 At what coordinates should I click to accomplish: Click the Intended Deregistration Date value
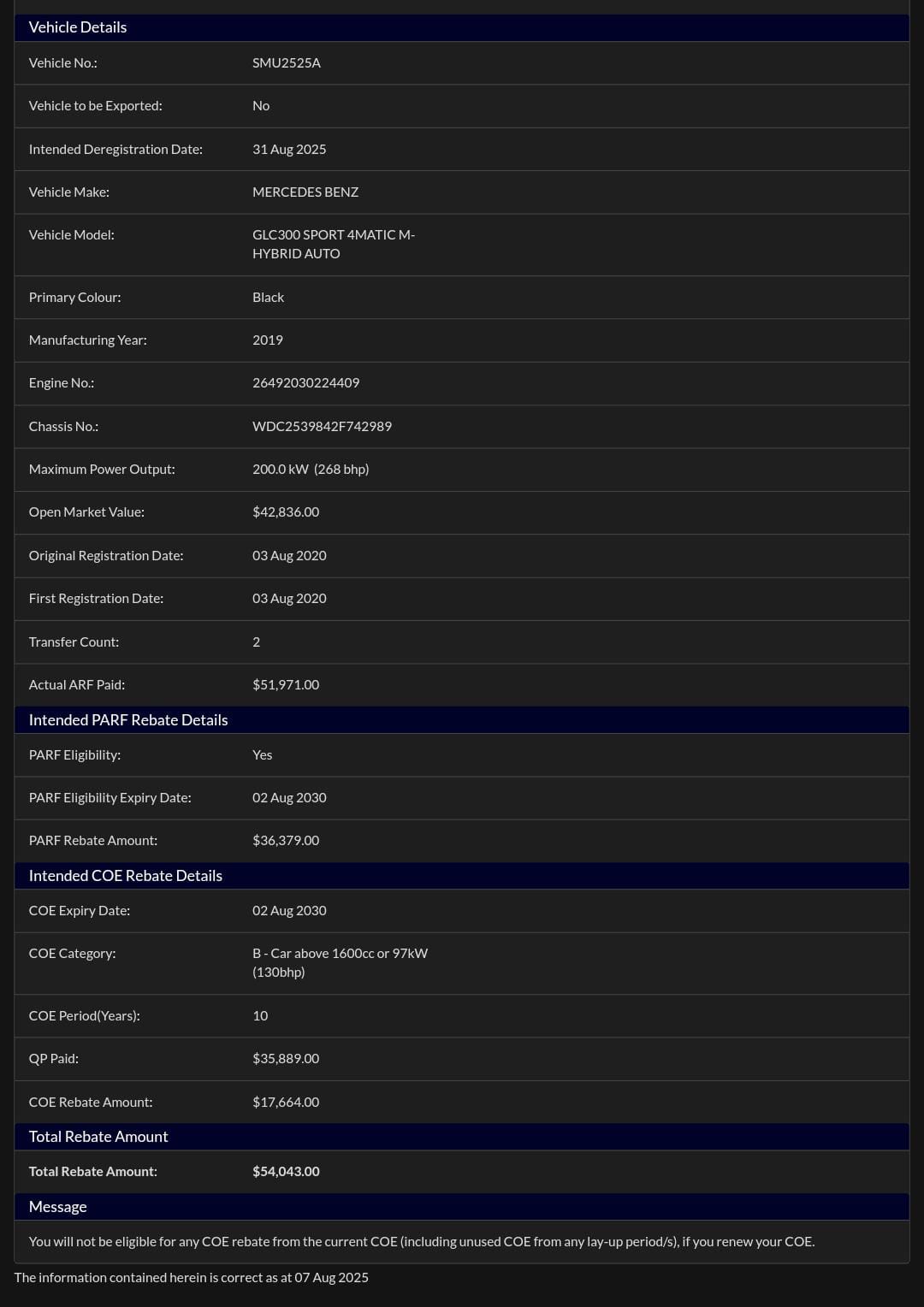click(289, 150)
